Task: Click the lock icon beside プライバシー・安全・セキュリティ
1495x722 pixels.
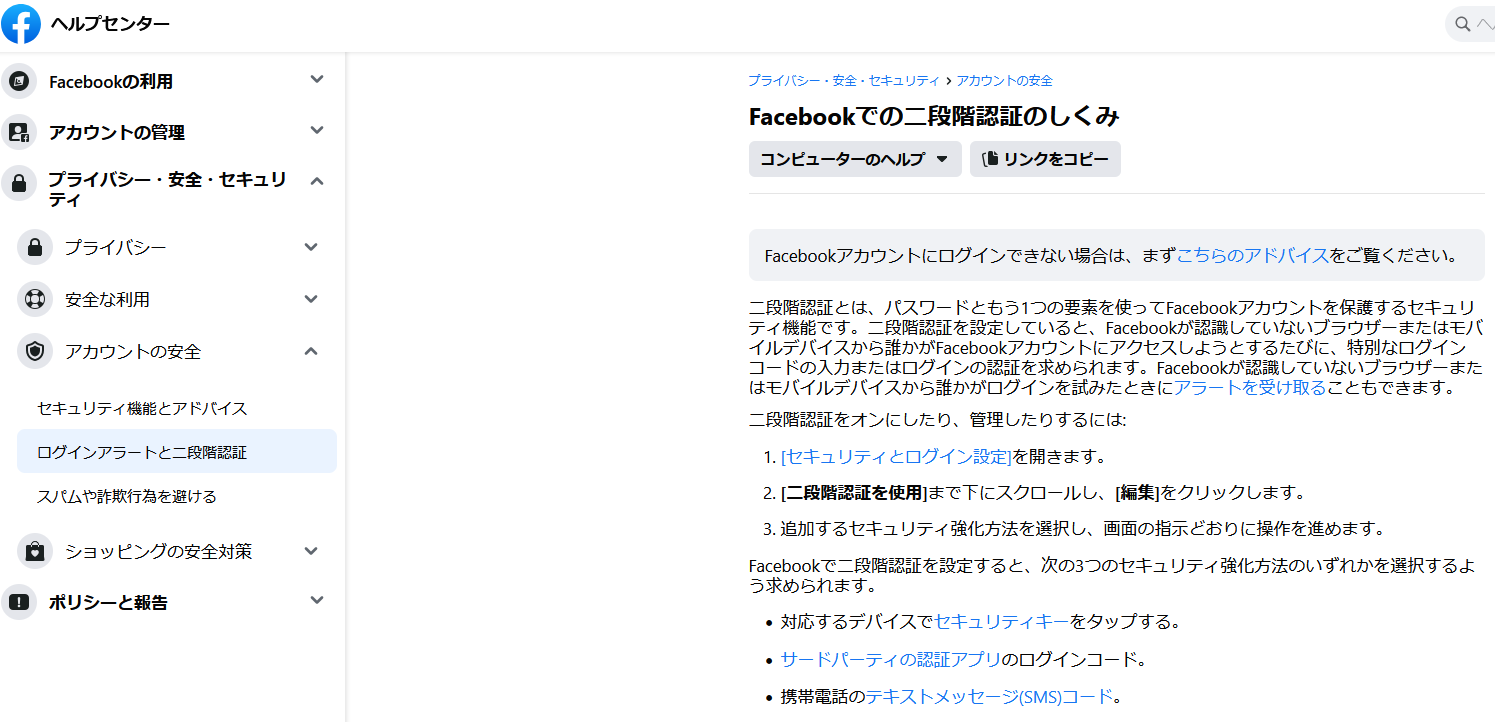Action: click(x=19, y=183)
